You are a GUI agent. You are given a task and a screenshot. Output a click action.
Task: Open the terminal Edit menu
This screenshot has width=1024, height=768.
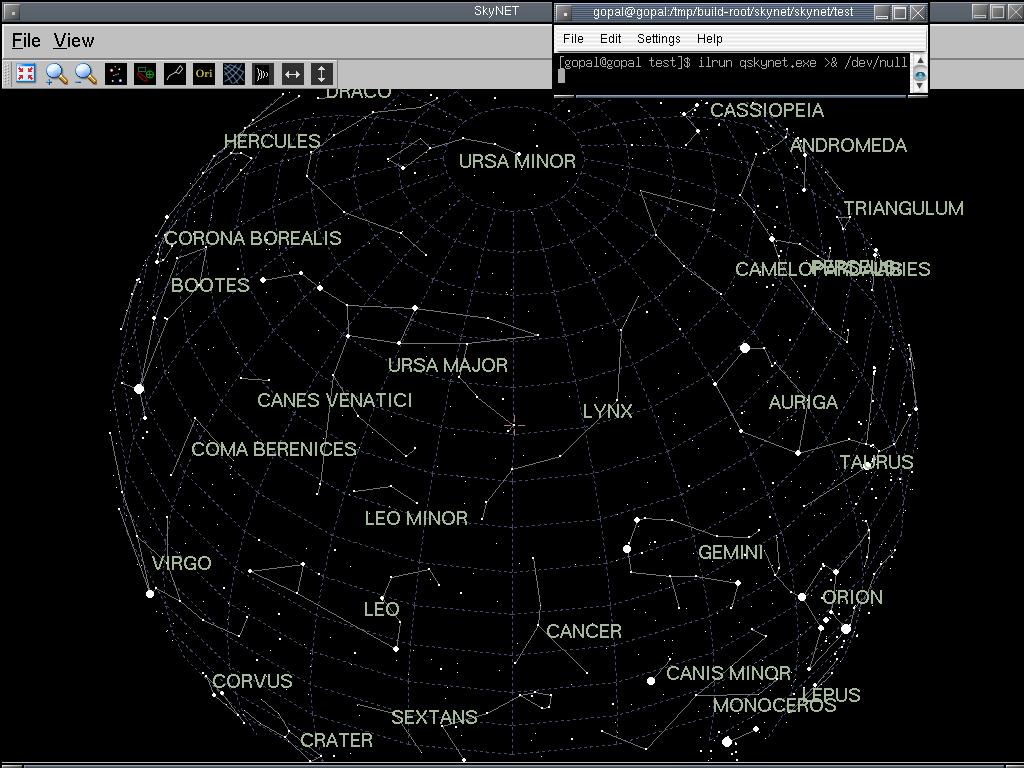click(x=610, y=39)
